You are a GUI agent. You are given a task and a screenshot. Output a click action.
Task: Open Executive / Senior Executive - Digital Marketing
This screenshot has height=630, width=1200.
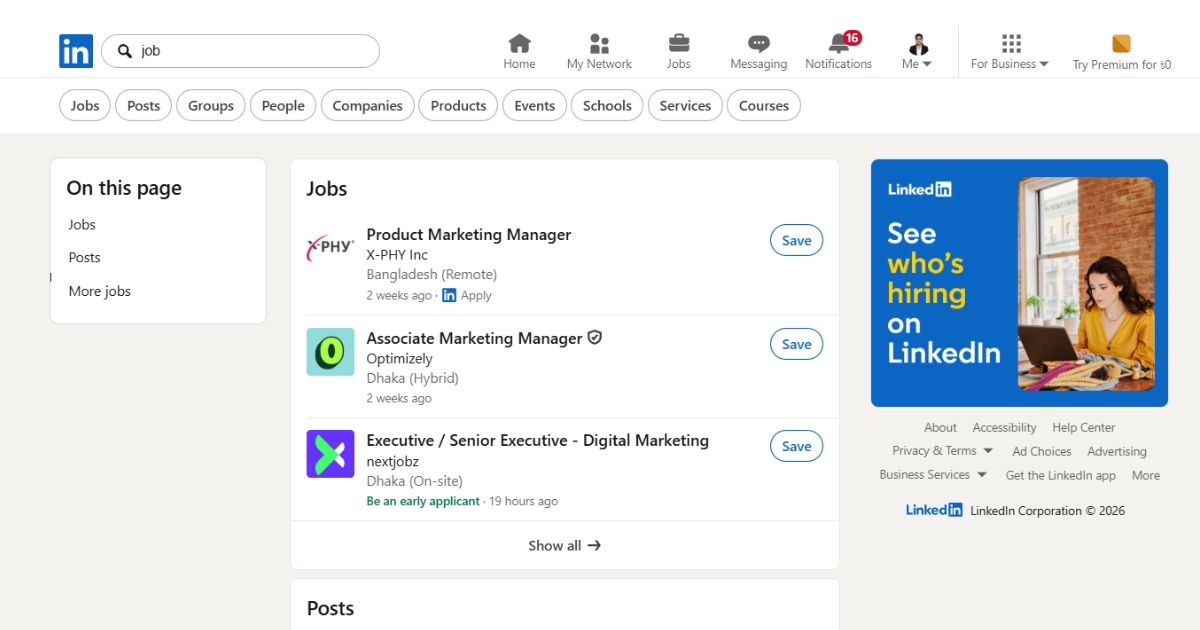[x=538, y=441]
